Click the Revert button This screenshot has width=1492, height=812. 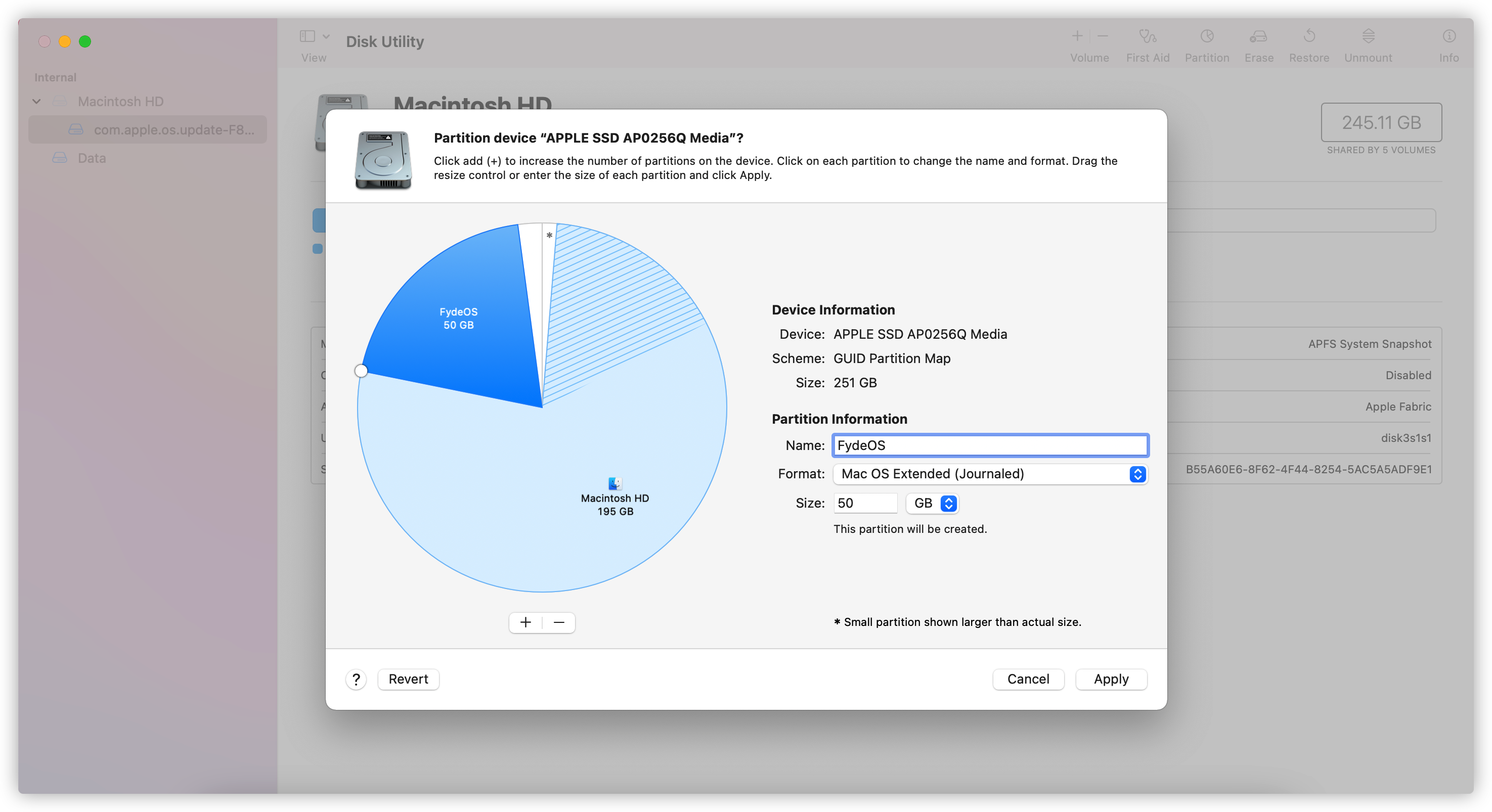pos(408,679)
